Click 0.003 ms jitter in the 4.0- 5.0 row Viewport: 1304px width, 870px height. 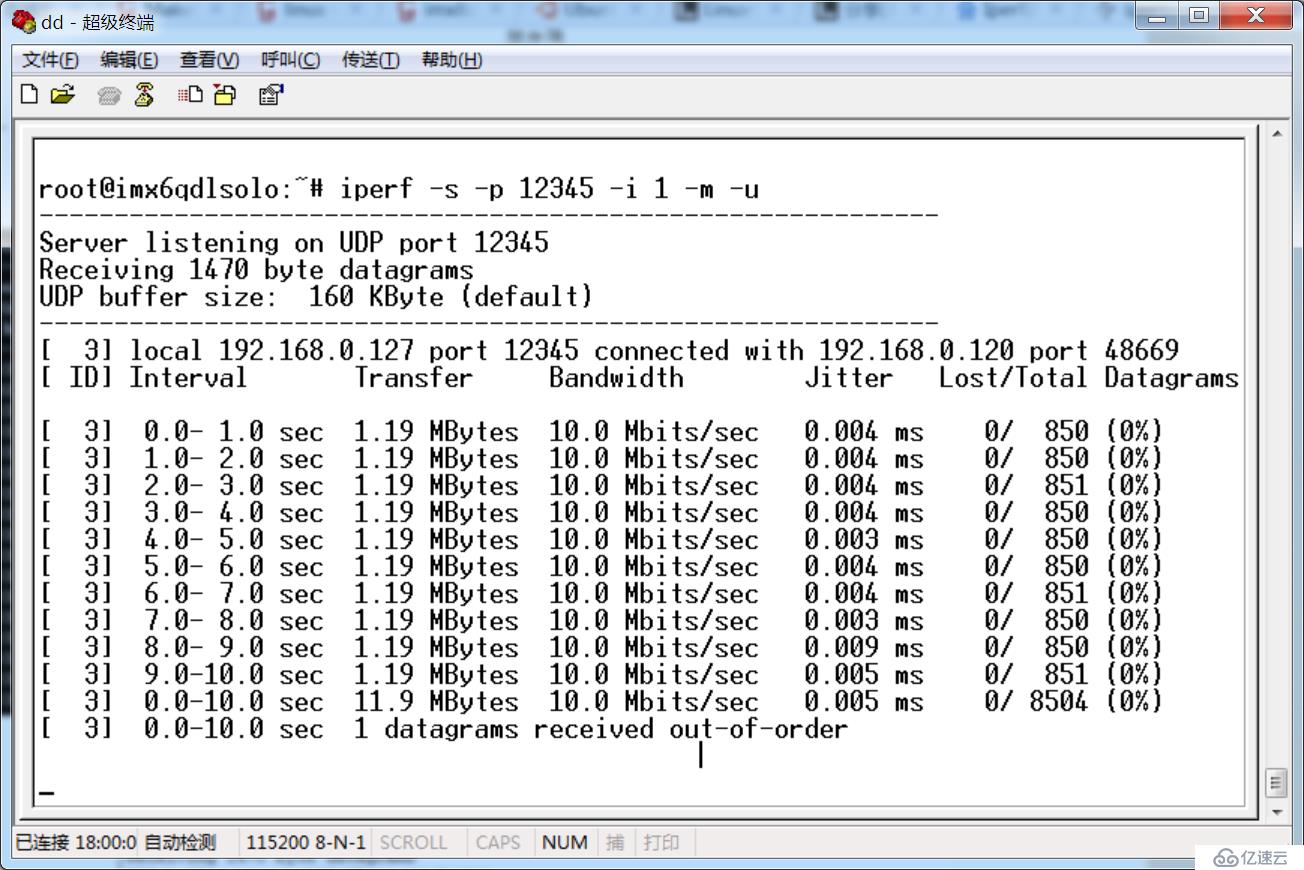pyautogui.click(x=864, y=539)
